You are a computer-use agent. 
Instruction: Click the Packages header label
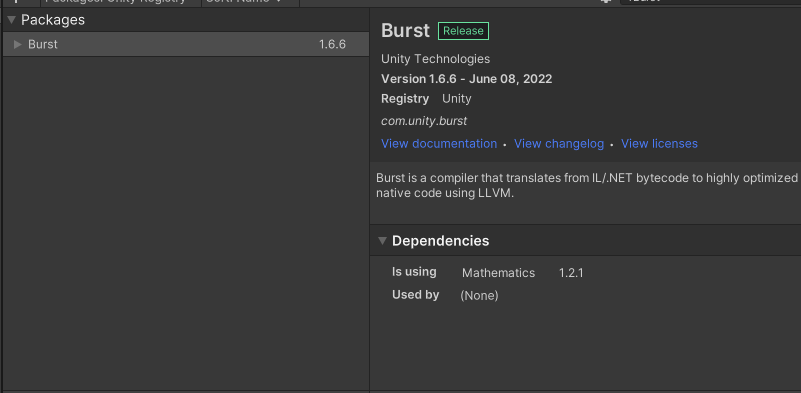53,20
